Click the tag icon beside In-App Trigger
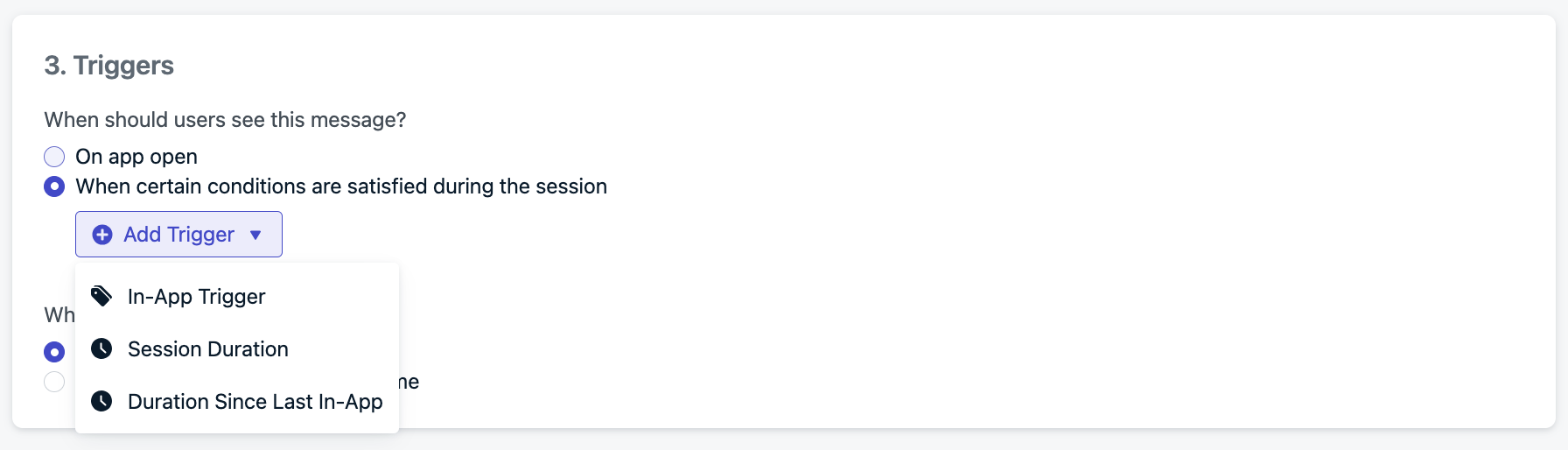Screen dimensions: 1568x450 101,296
